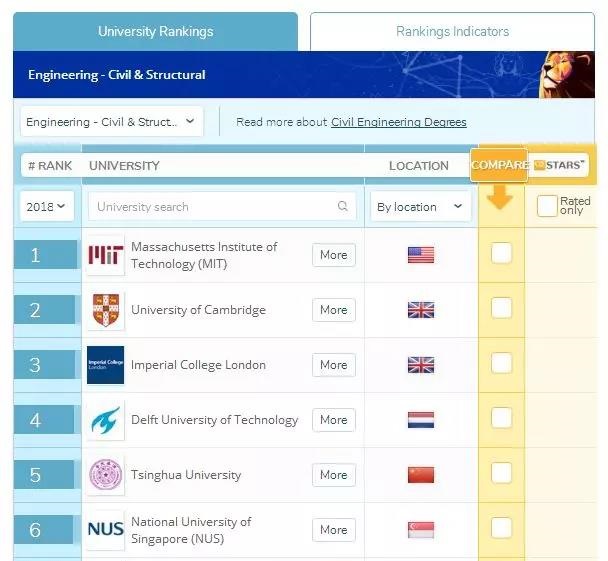Viewport: 608px width, 561px height.
Task: Click rank number 2 cell
Action: click(45, 310)
